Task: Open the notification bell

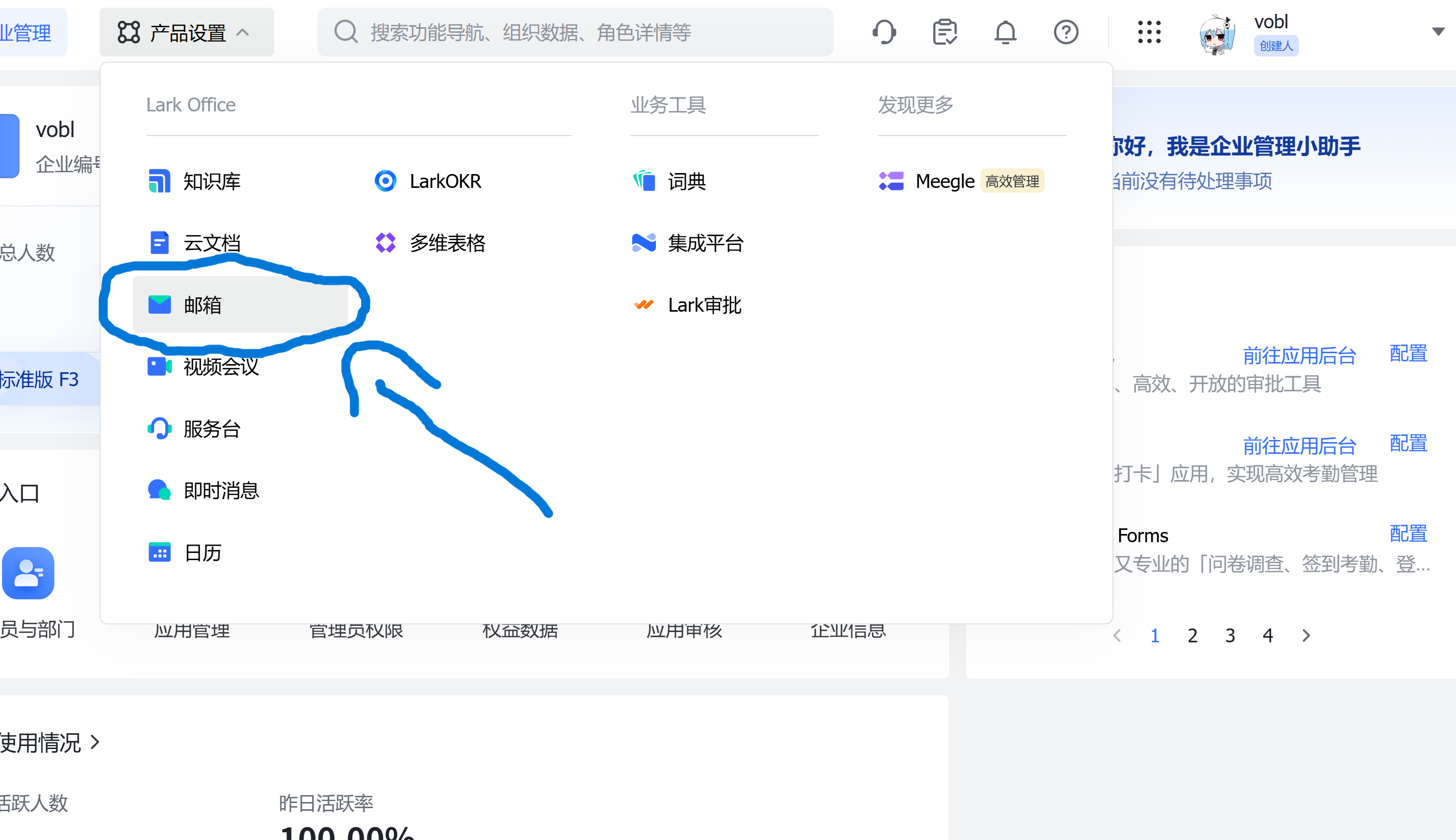Action: 1005,32
